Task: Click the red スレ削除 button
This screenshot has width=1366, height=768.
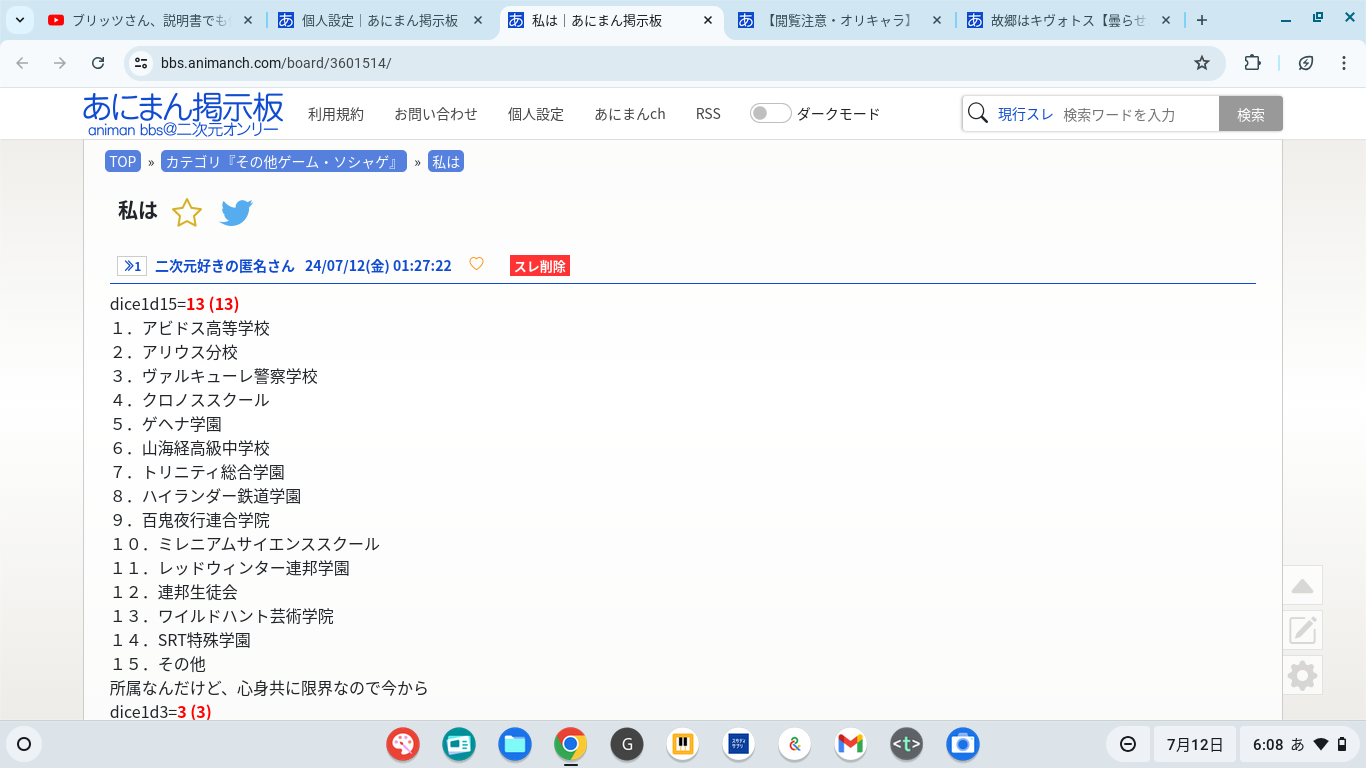Action: coord(539,266)
